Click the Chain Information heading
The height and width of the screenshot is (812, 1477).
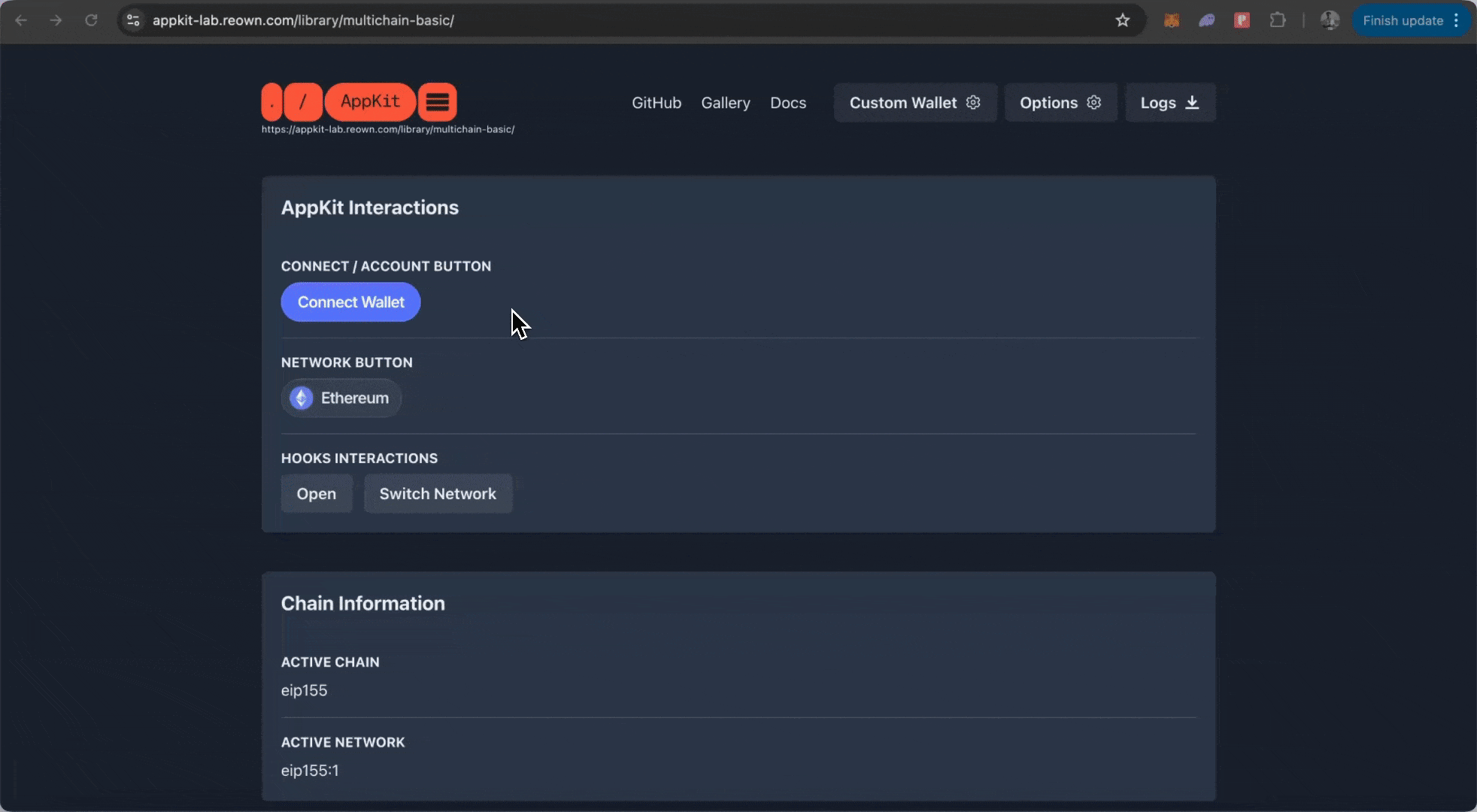[363, 603]
